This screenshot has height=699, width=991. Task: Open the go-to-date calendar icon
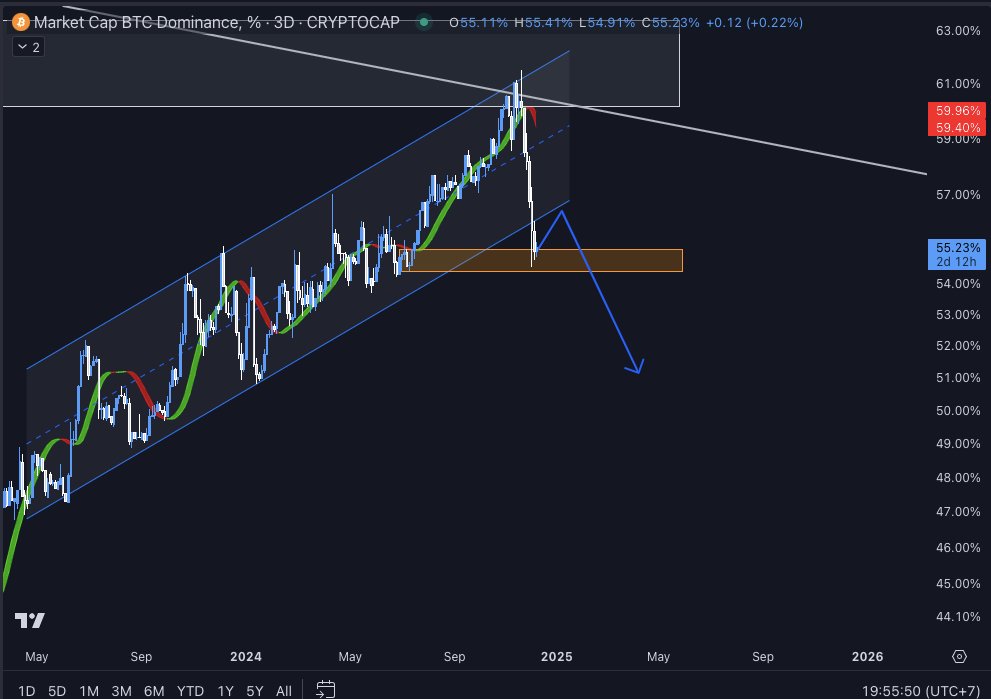(325, 690)
